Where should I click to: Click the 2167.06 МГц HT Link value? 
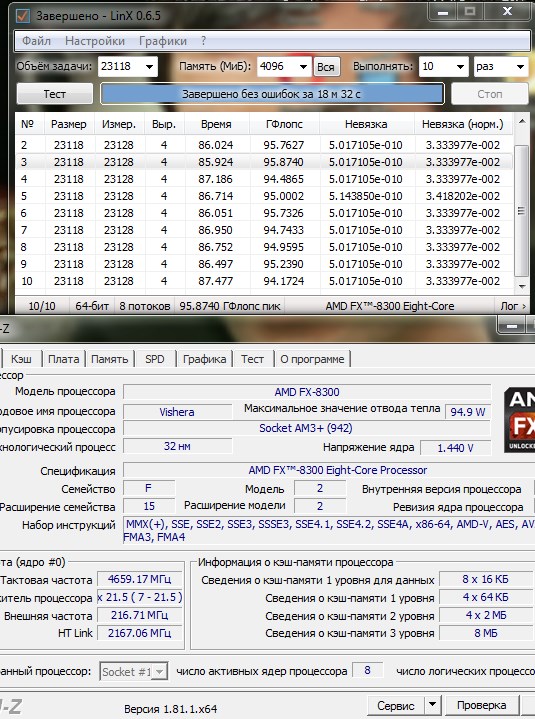click(x=139, y=633)
